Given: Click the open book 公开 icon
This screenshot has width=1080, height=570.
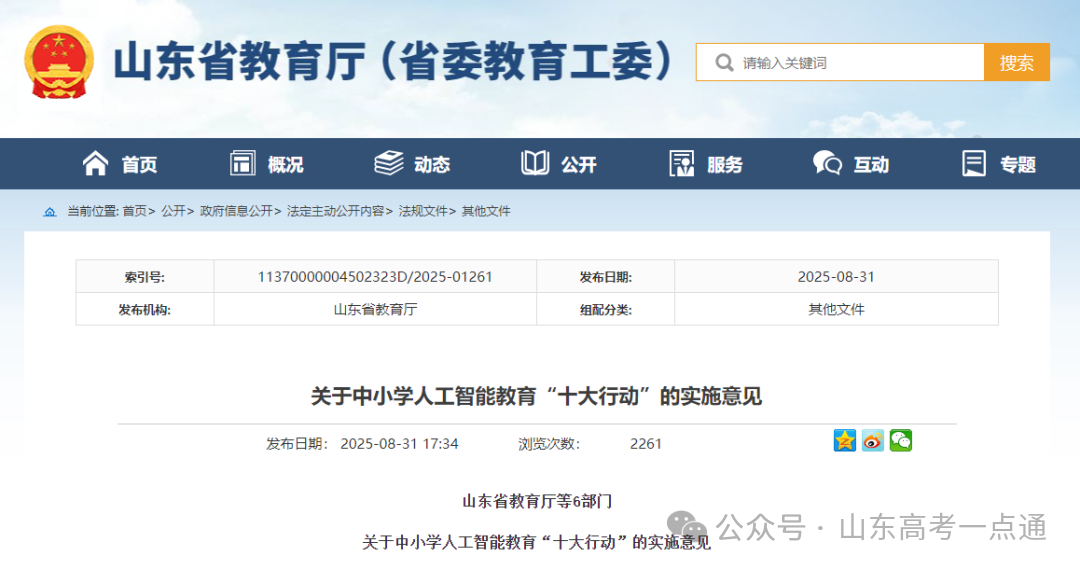Looking at the screenshot, I should tap(535, 164).
